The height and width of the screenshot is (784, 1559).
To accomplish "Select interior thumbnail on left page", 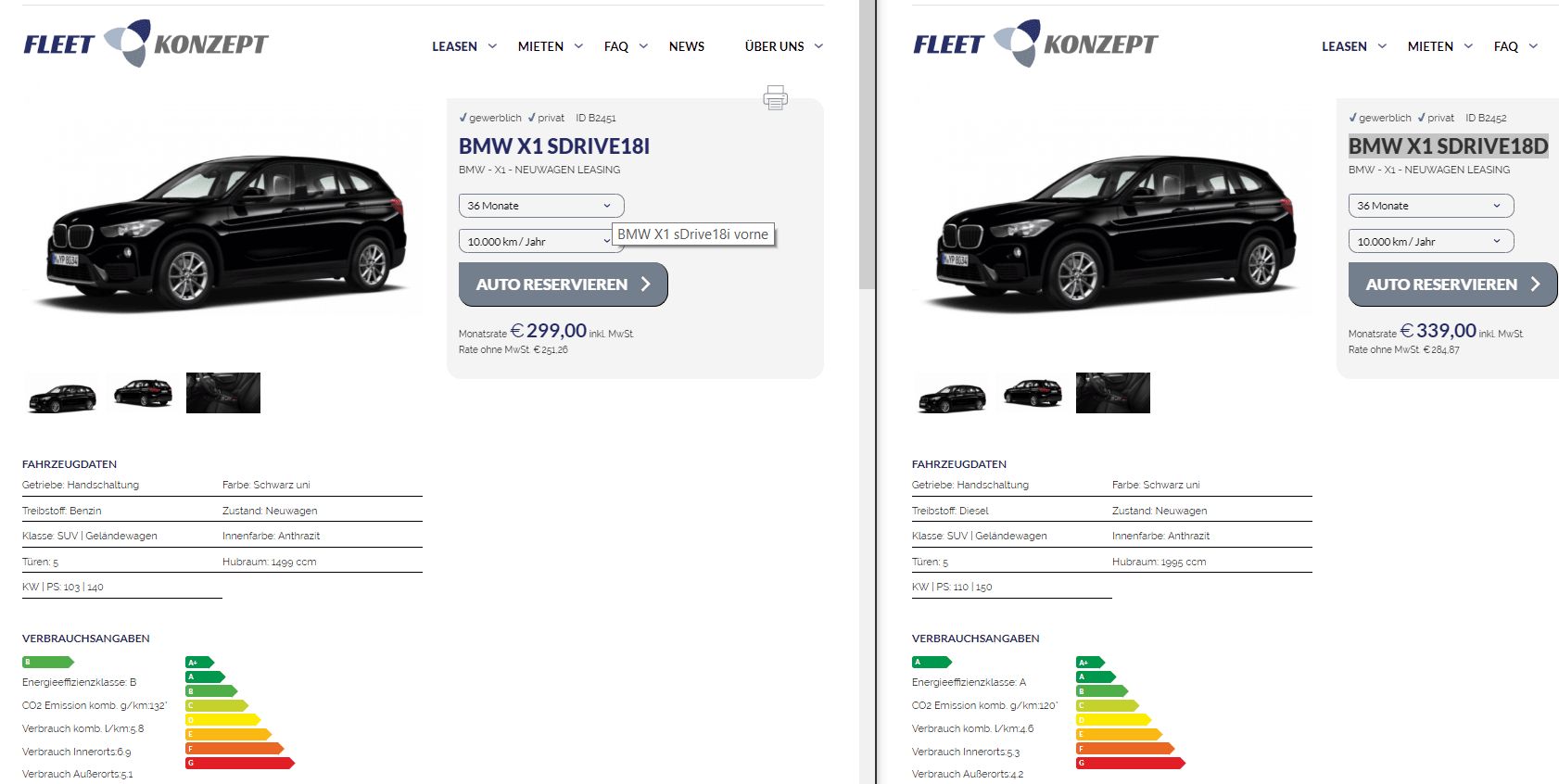I will (x=223, y=393).
